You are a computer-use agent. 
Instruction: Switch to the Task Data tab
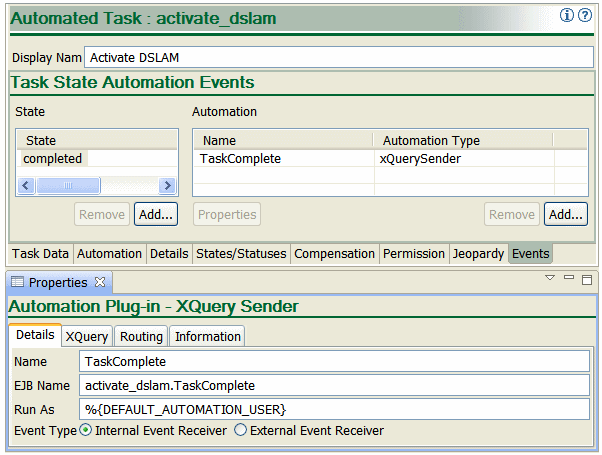(40, 254)
